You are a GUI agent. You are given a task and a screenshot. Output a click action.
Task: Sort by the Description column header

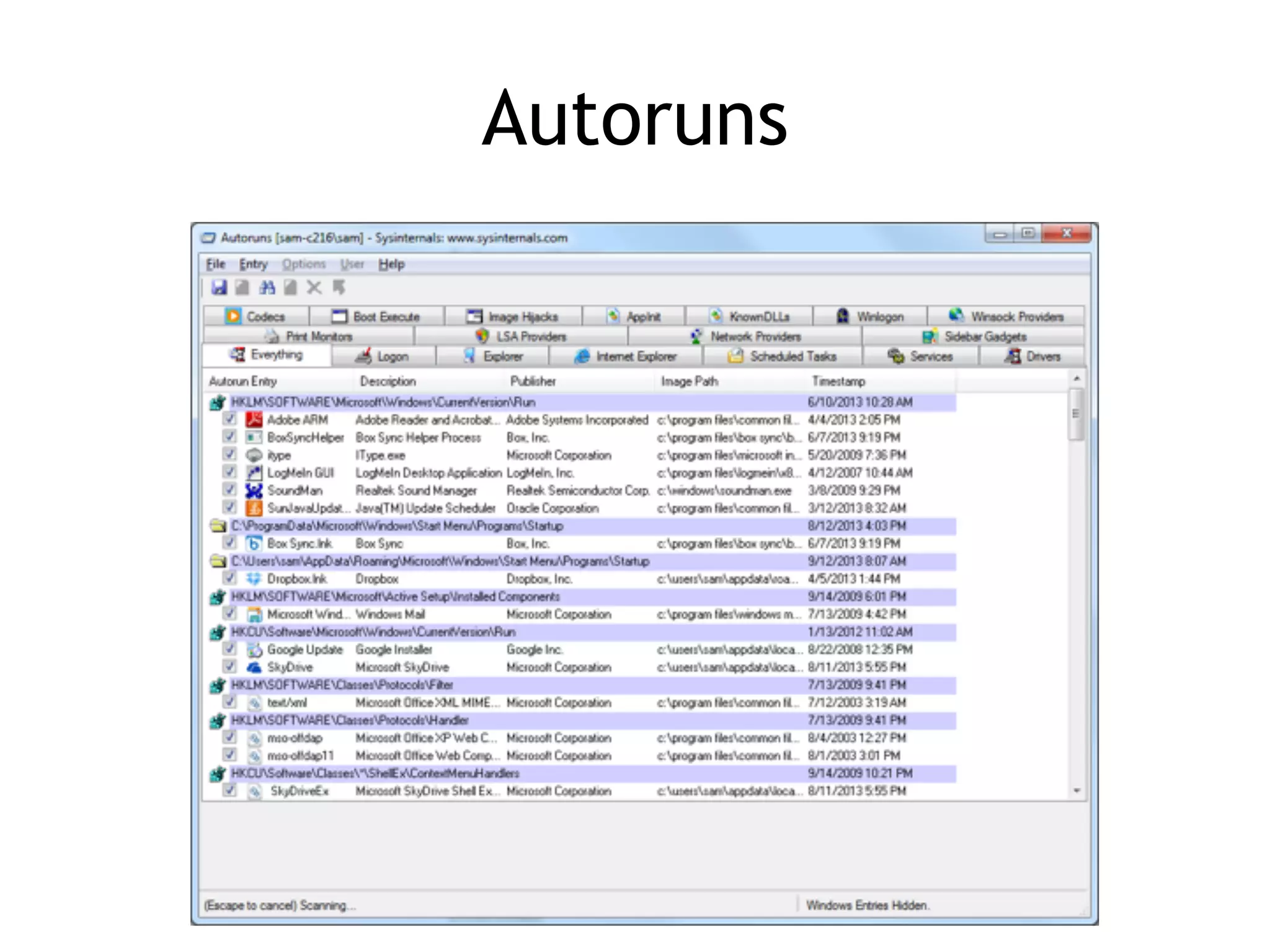(x=429, y=381)
